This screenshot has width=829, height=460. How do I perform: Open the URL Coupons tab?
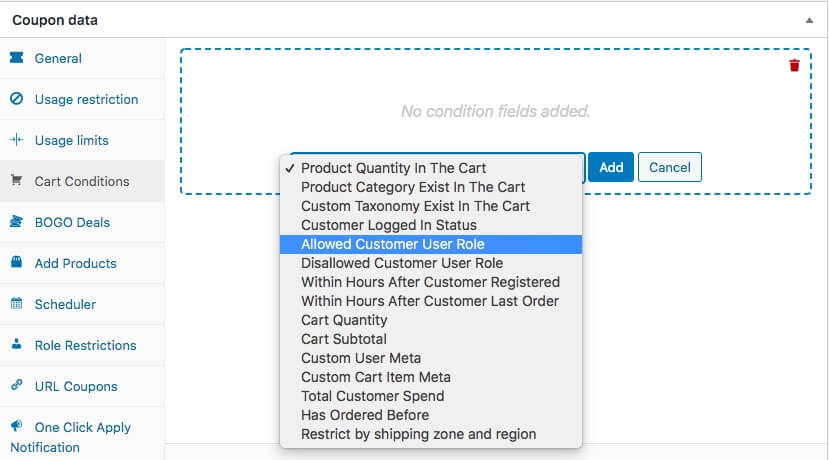[x=82, y=386]
